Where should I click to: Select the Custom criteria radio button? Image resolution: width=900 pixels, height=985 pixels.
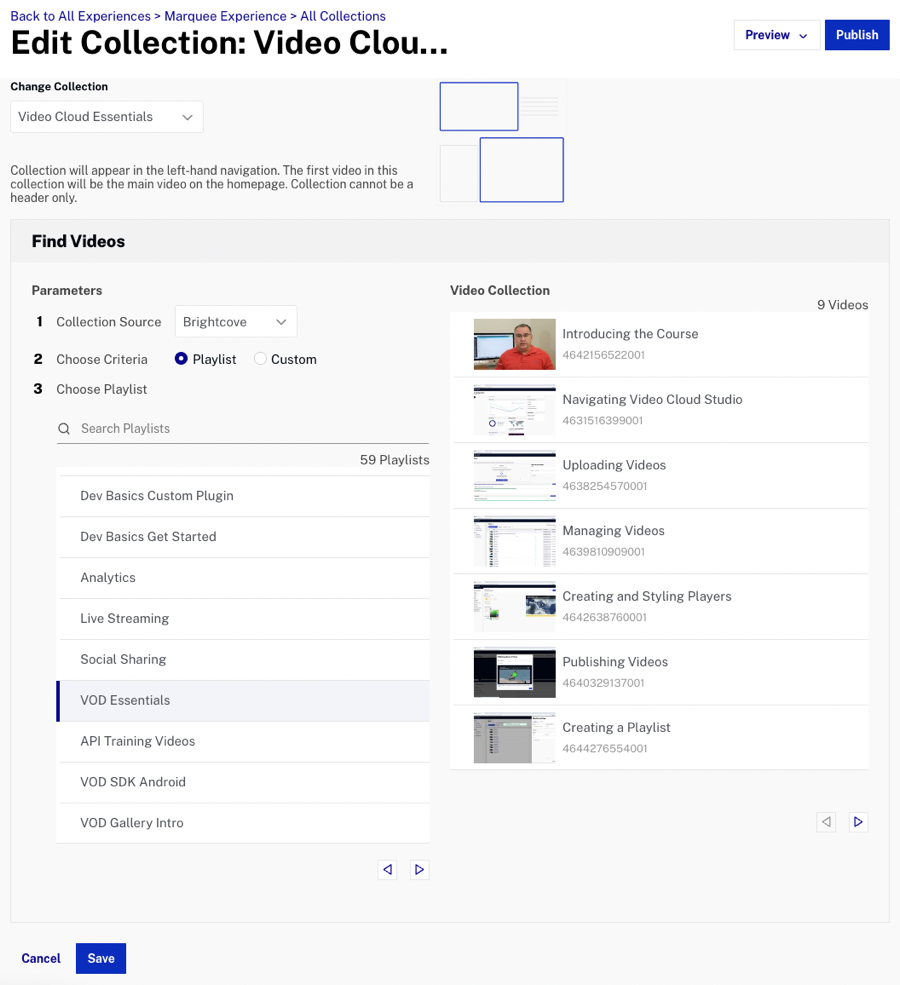pyautogui.click(x=260, y=359)
